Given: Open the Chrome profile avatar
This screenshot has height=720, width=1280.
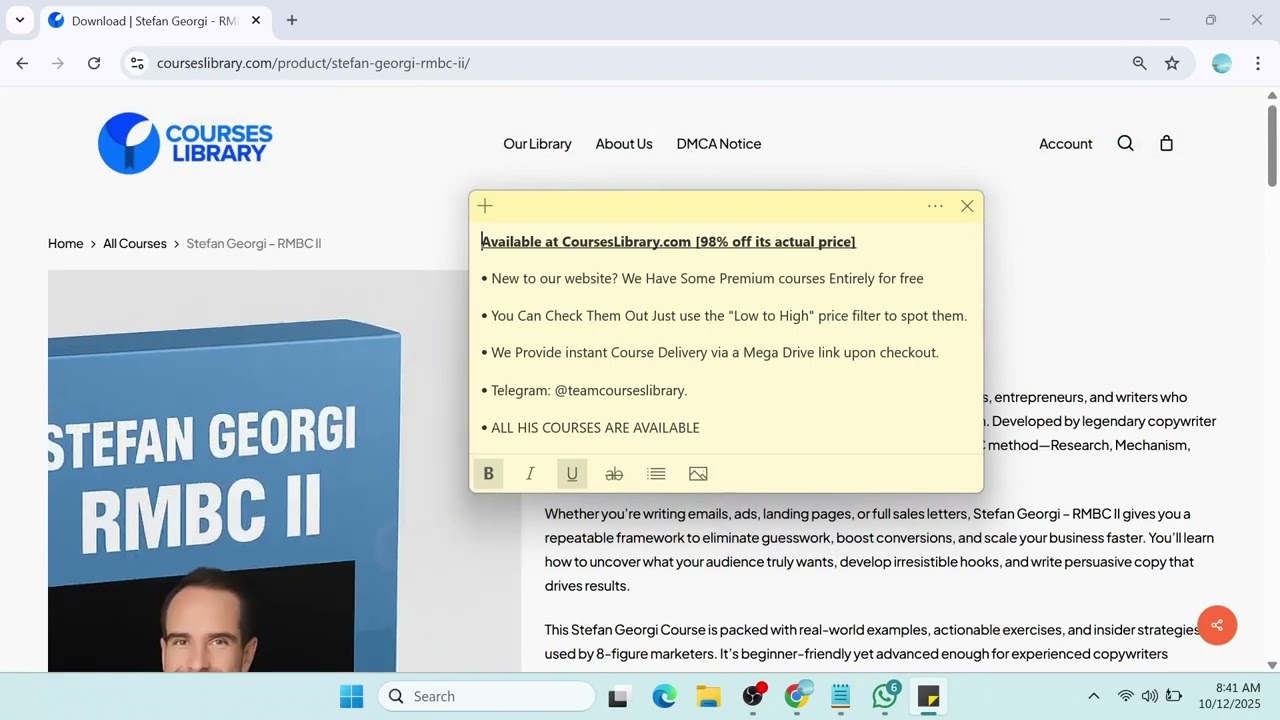Looking at the screenshot, I should pyautogui.click(x=1222, y=63).
